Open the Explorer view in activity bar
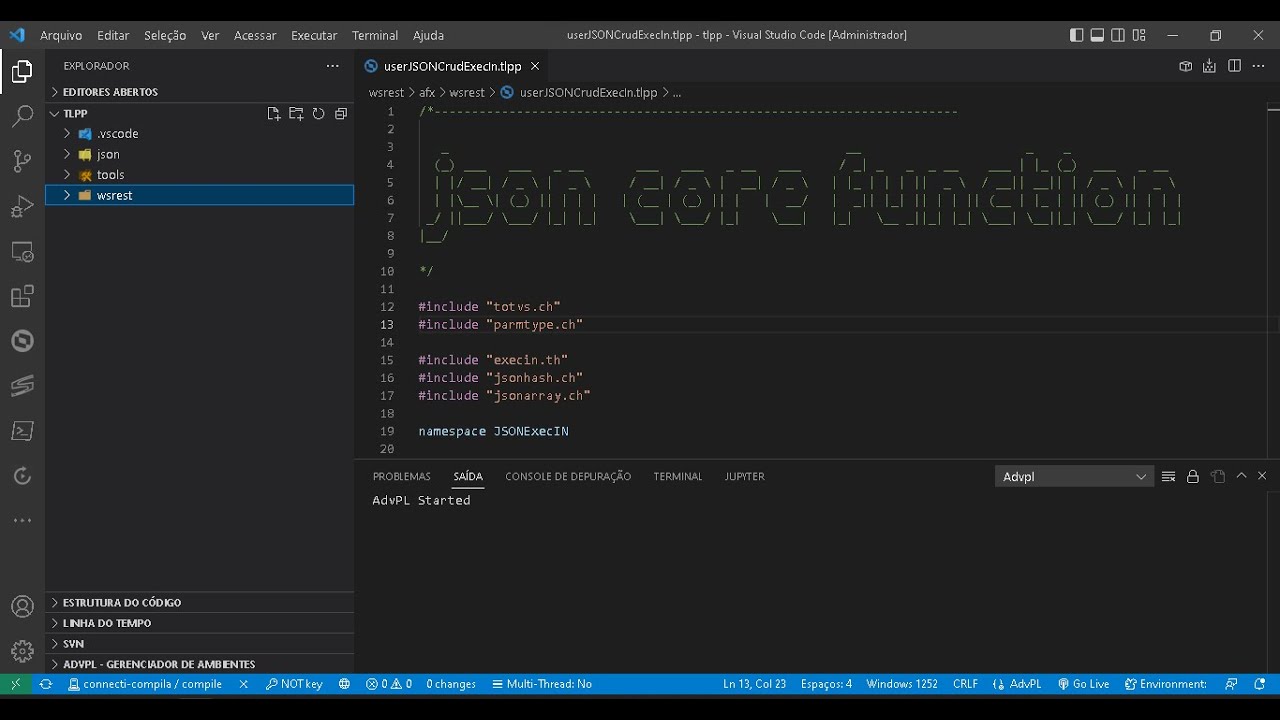This screenshot has width=1280, height=720. (22, 72)
